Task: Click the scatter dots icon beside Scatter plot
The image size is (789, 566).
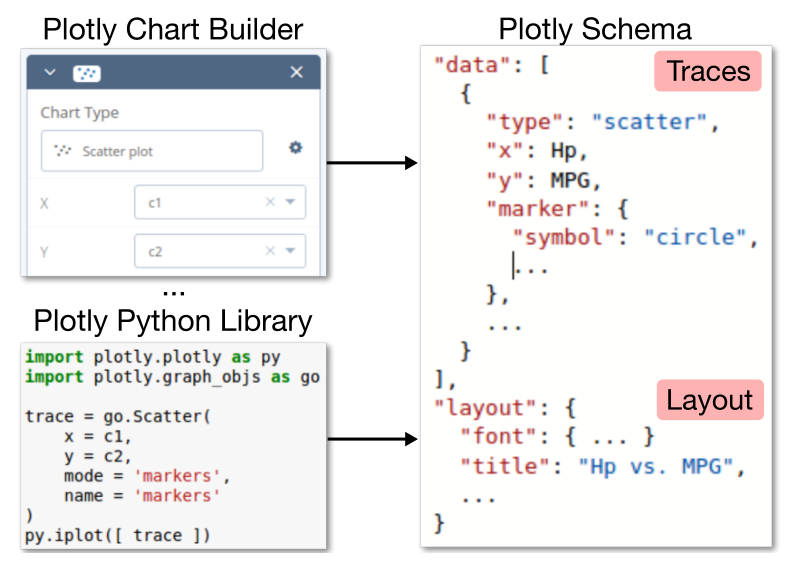Action: coord(62,150)
